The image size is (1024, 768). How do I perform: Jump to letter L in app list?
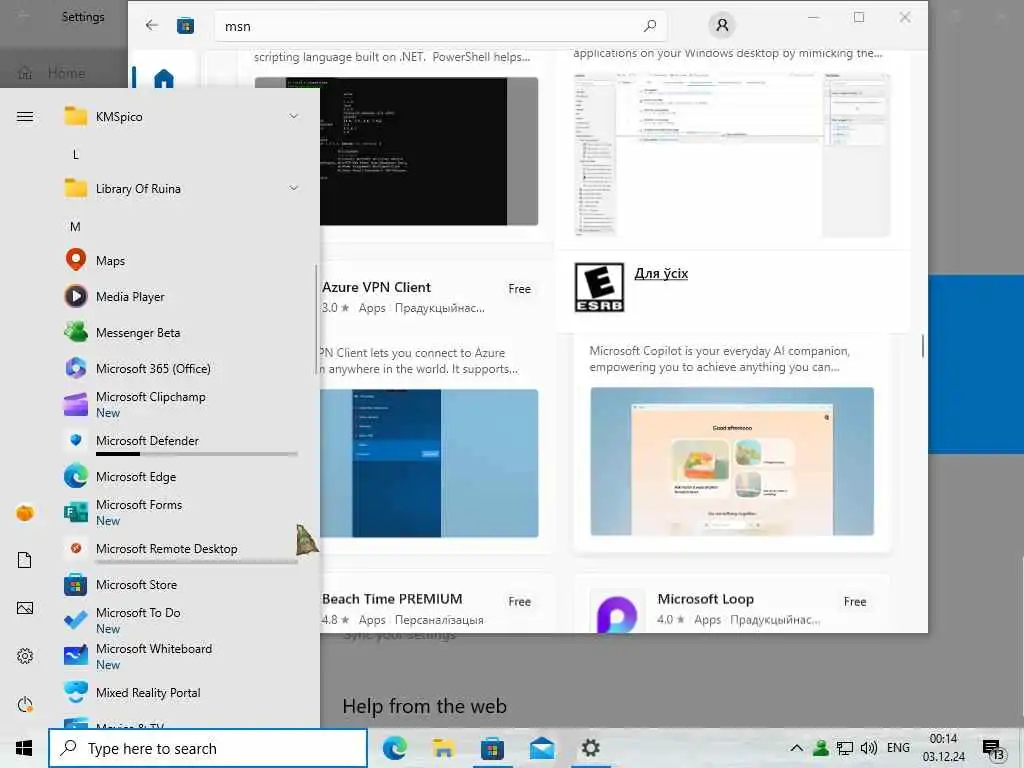75,155
